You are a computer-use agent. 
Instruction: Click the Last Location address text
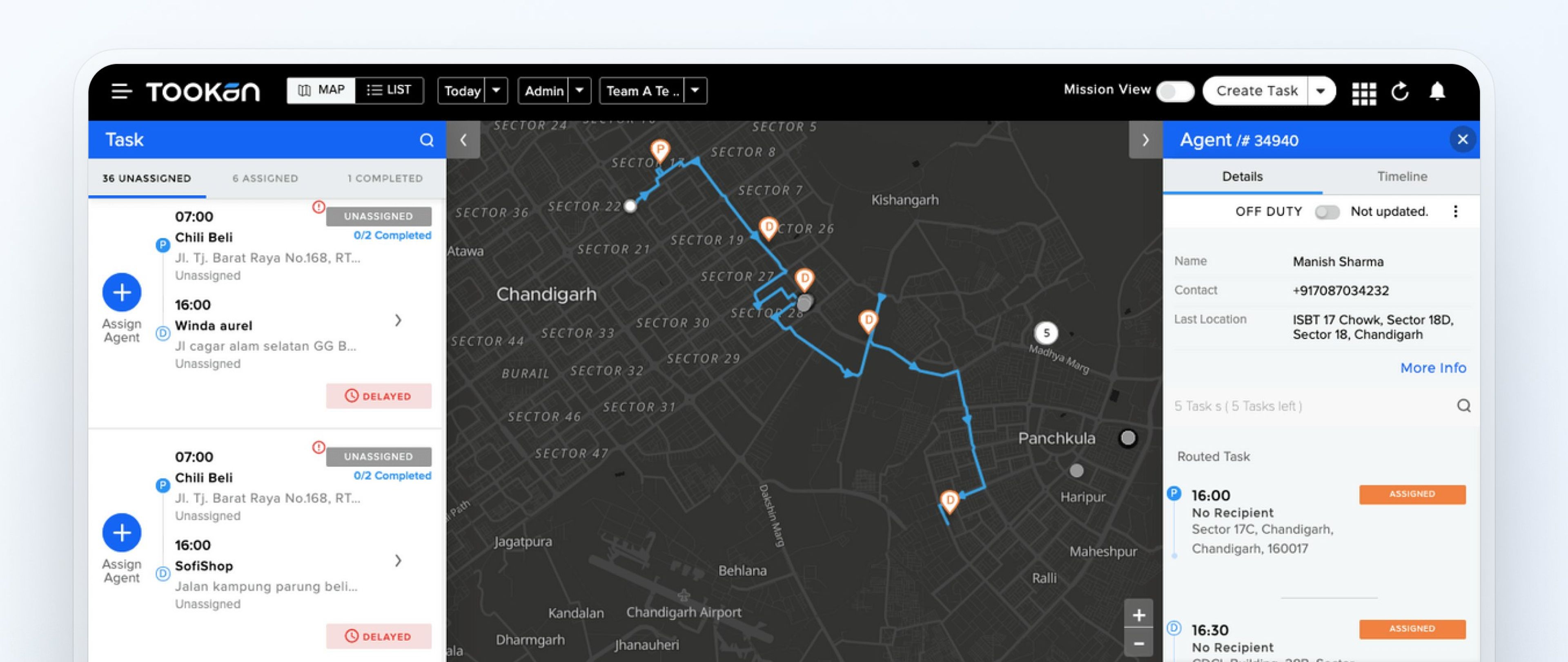pos(1372,327)
